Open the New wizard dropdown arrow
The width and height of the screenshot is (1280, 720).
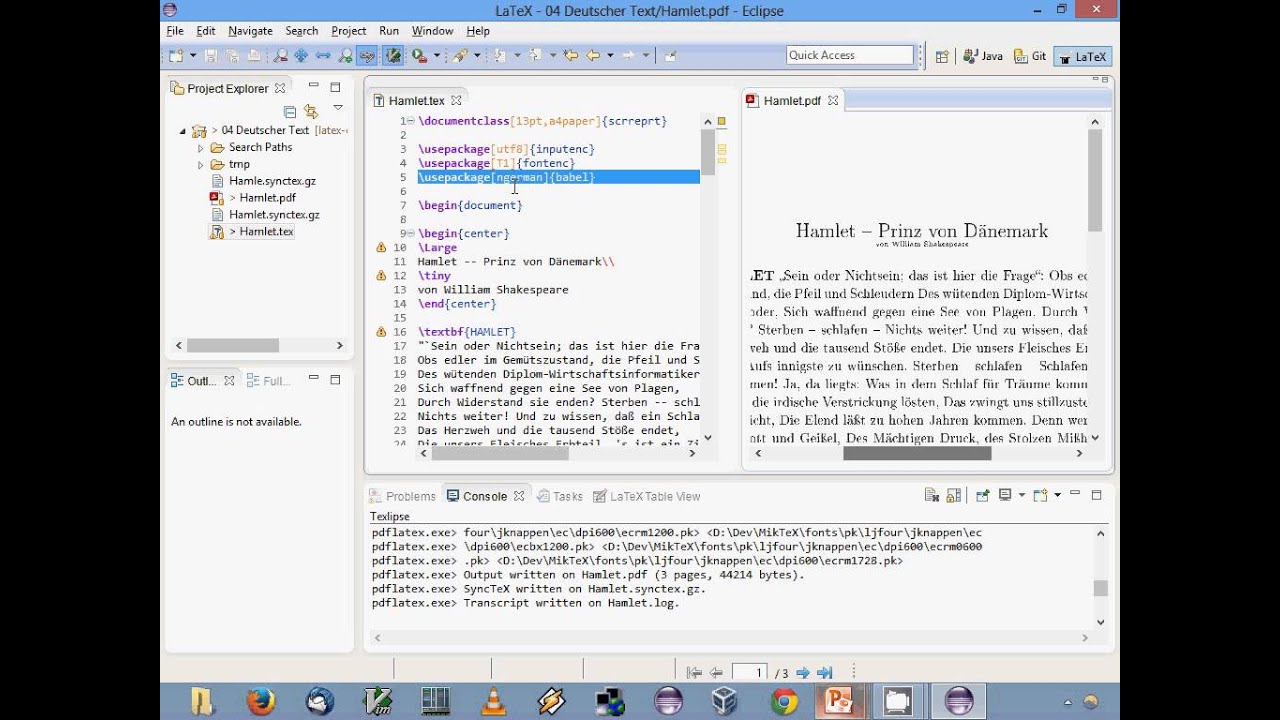coord(191,56)
